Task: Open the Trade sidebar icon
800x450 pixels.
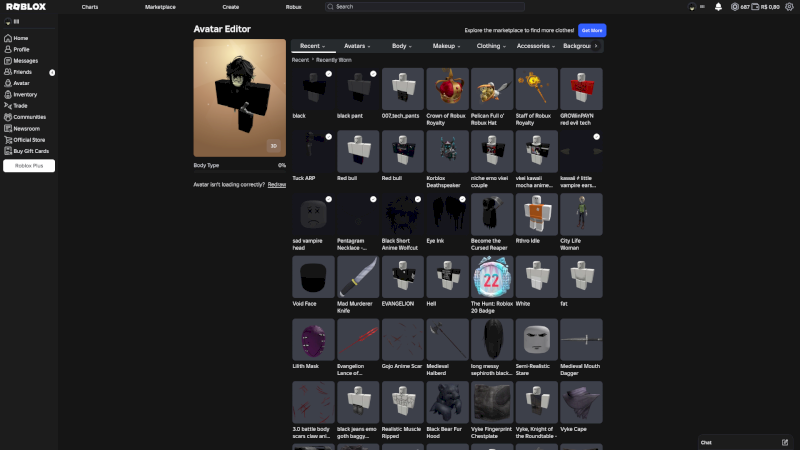Action: [8, 106]
